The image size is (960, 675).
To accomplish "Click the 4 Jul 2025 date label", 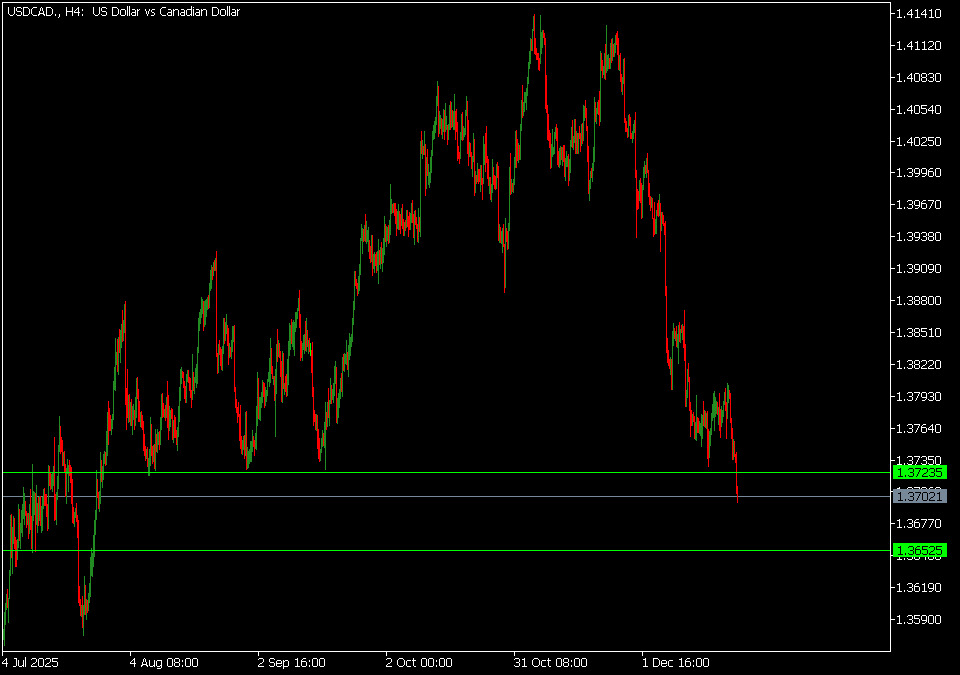I will (x=31, y=662).
